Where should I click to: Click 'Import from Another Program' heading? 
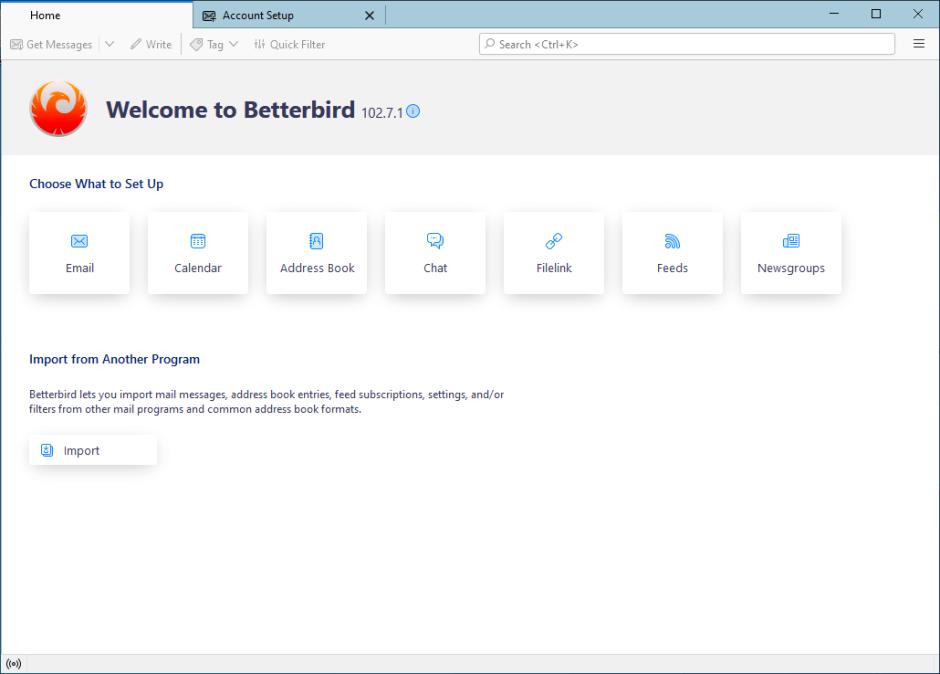(115, 359)
